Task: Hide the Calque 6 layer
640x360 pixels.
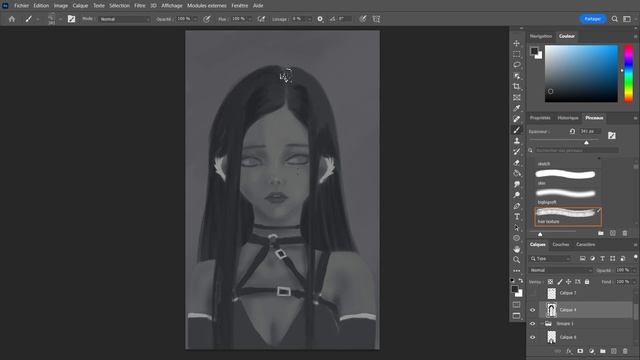Action: pyautogui.click(x=533, y=337)
